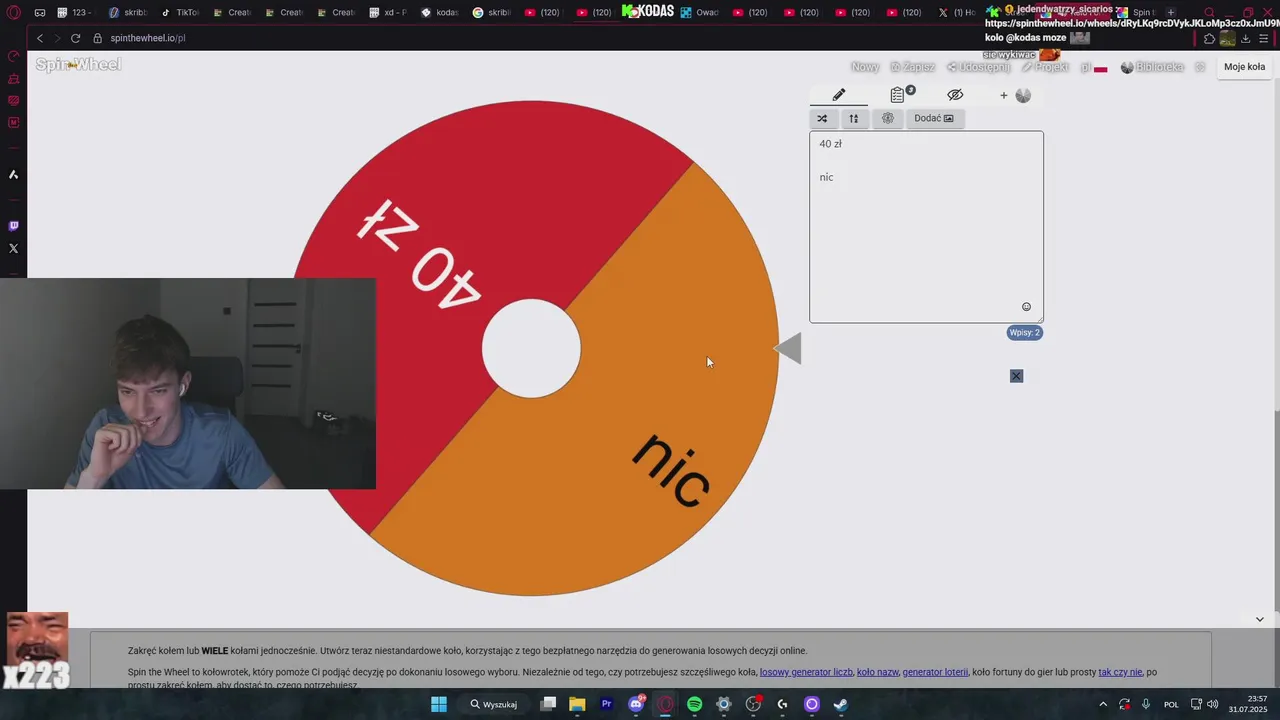Click Nowy in the top menu
The width and height of the screenshot is (1280, 720).
pos(865,67)
